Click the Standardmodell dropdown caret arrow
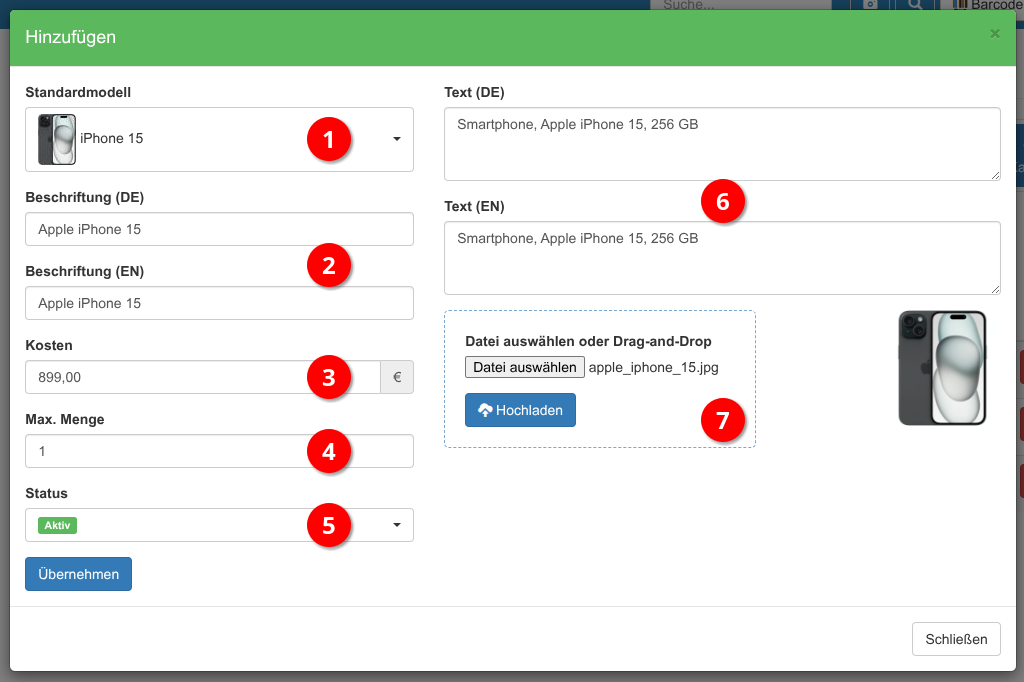The image size is (1024, 682). tap(397, 139)
